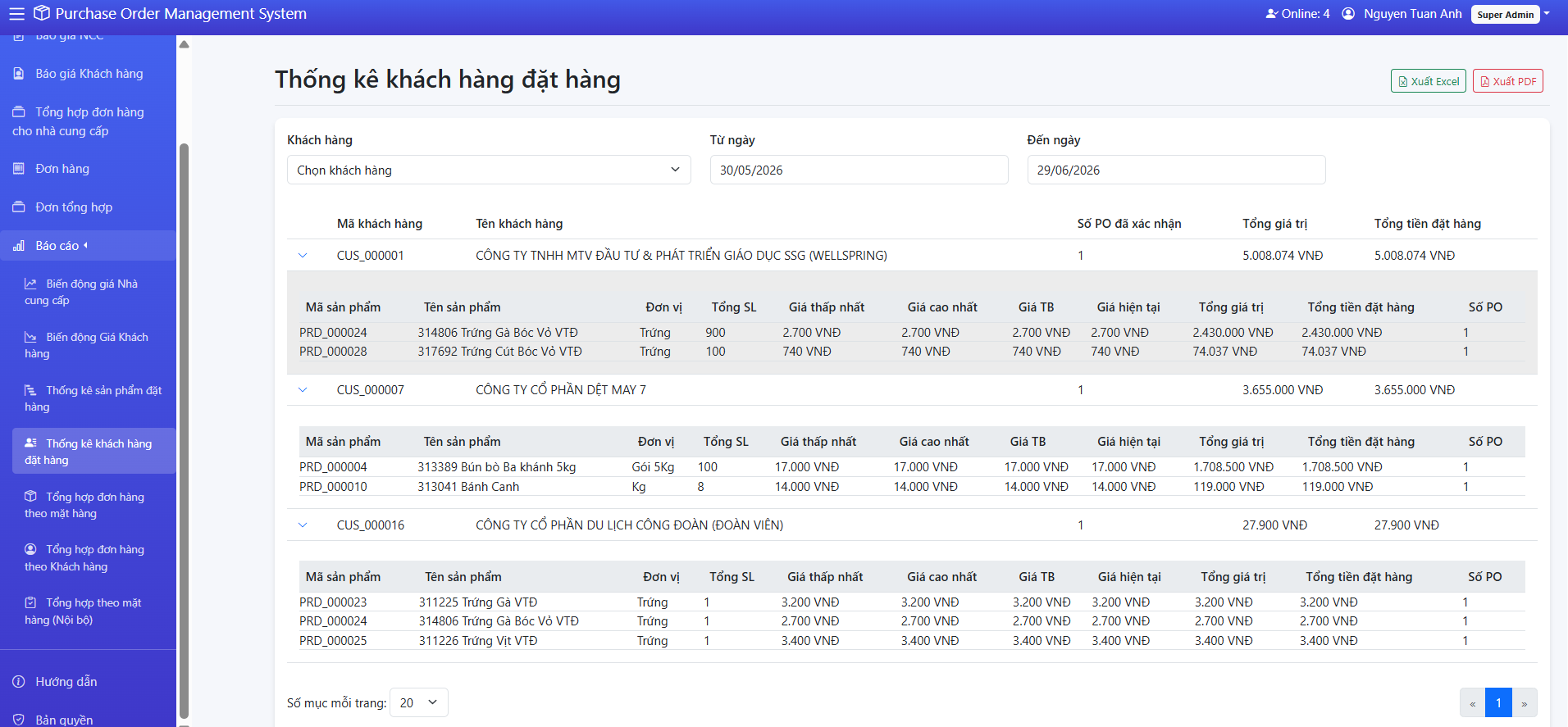Click the Số PO đã xác nhận header
Image resolution: width=1568 pixels, height=727 pixels.
point(1129,224)
